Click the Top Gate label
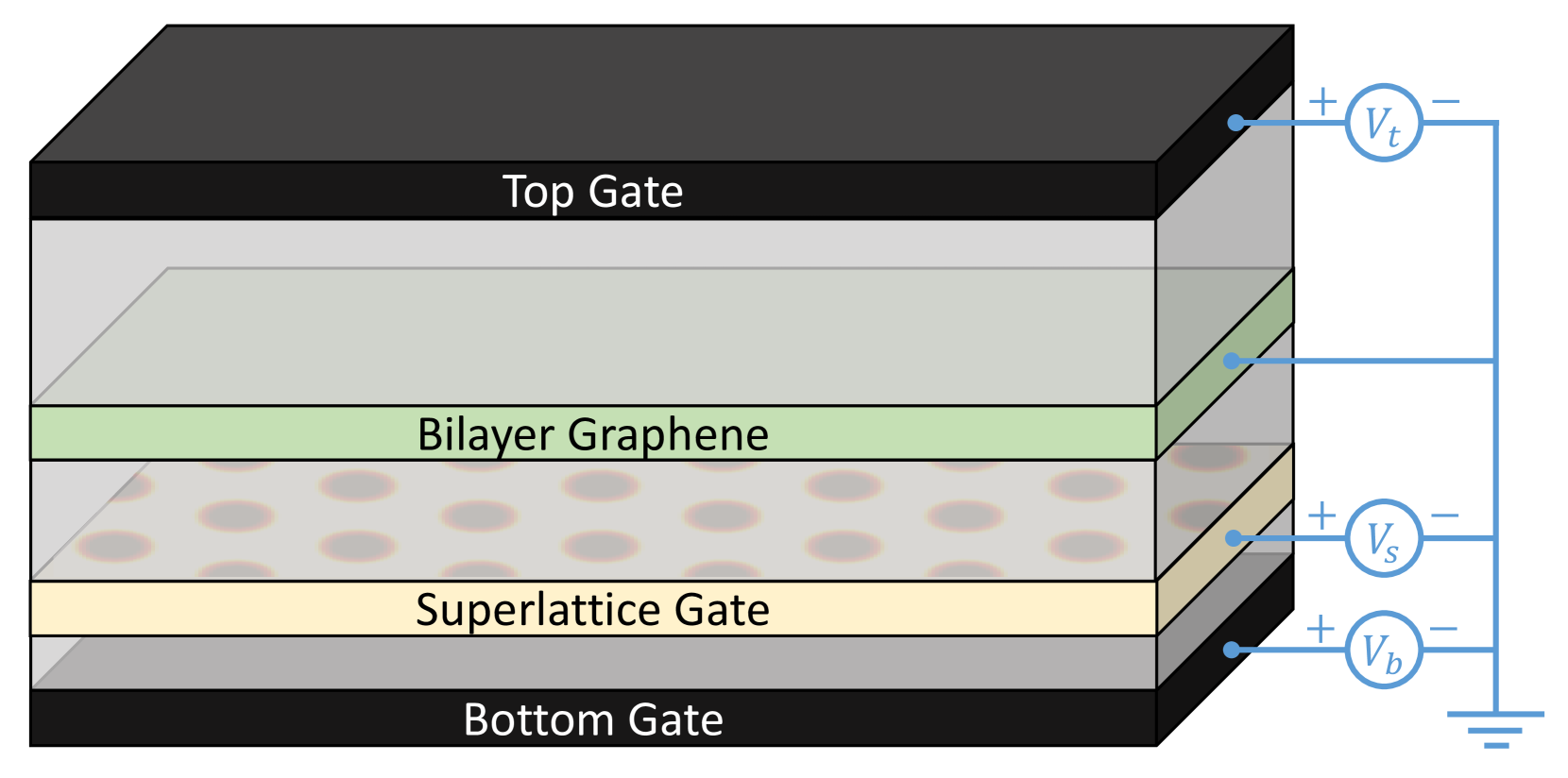1568x778 pixels. tap(592, 192)
